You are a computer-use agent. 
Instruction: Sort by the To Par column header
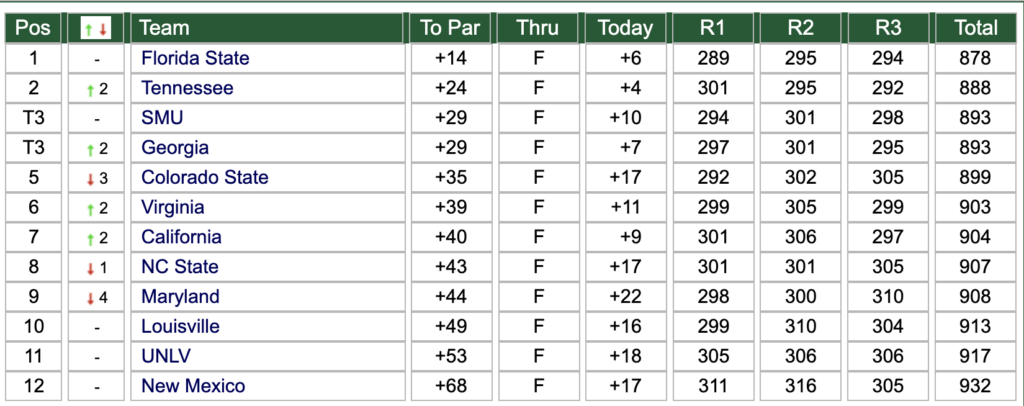[451, 27]
